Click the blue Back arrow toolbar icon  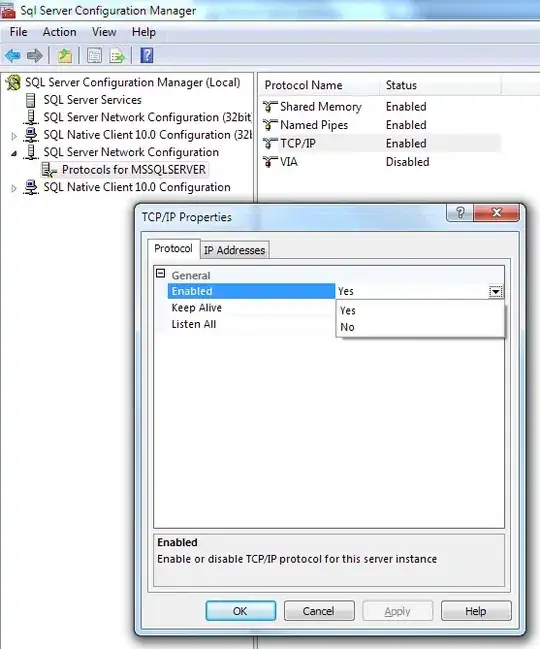point(13,55)
